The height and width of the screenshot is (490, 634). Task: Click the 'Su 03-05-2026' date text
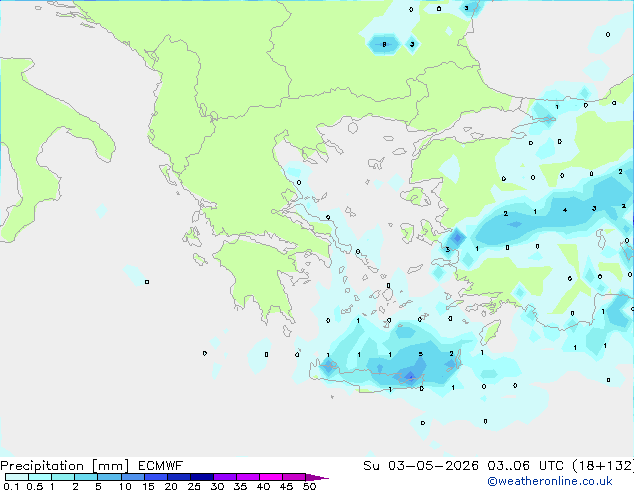point(421,466)
